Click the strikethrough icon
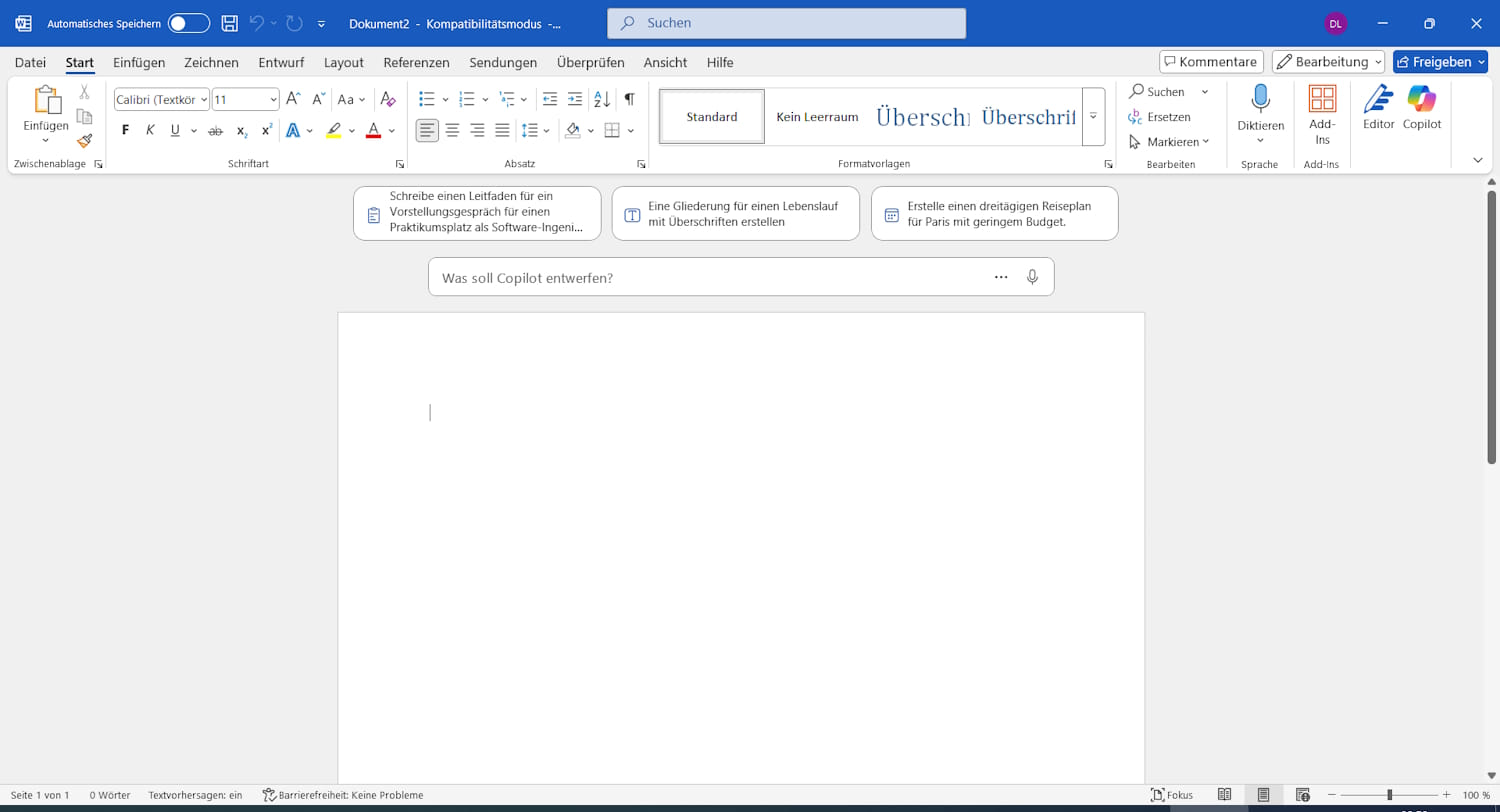Image resolution: width=1500 pixels, height=812 pixels. coord(215,130)
